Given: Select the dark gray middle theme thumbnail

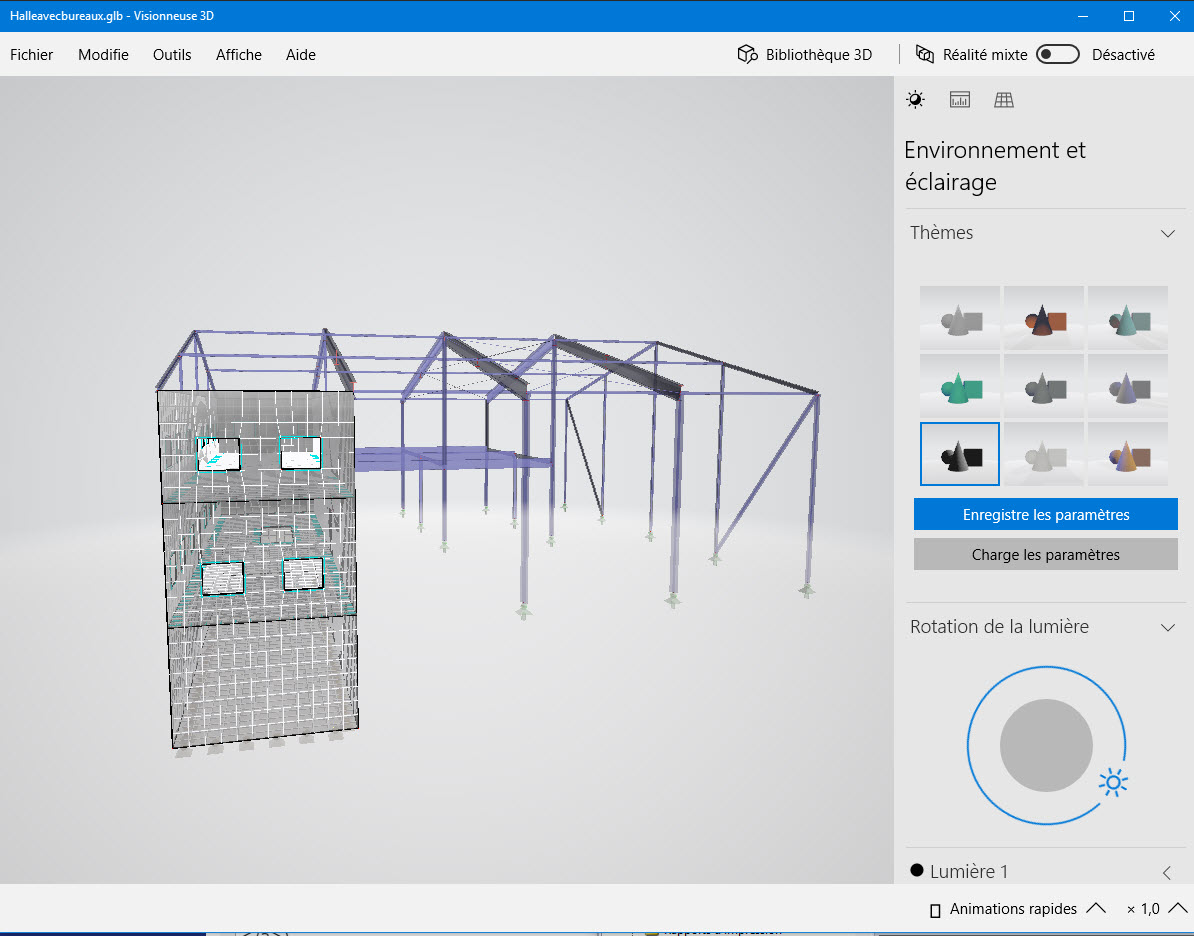Looking at the screenshot, I should tap(1044, 385).
